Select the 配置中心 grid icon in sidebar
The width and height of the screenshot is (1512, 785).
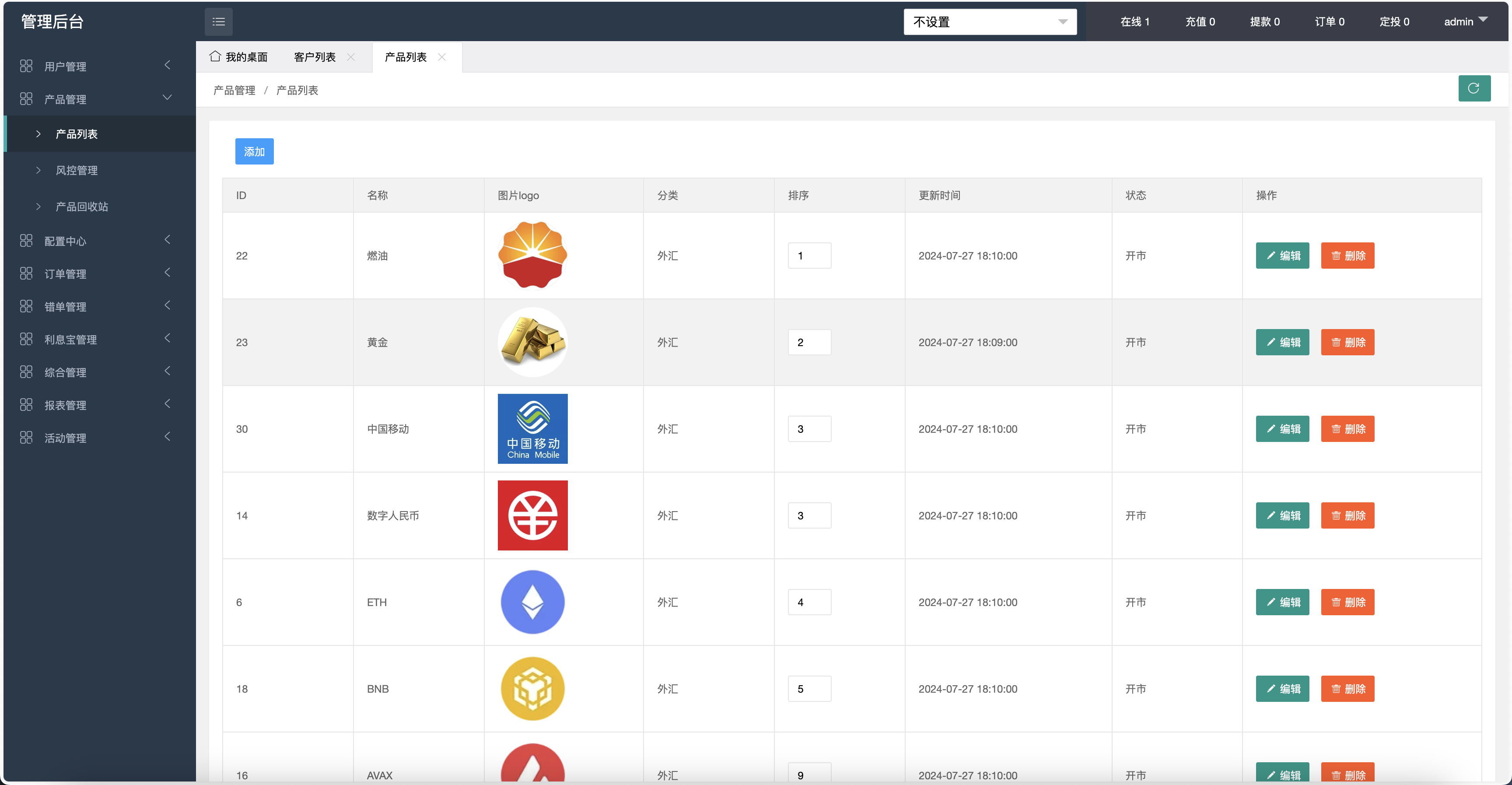pos(26,240)
